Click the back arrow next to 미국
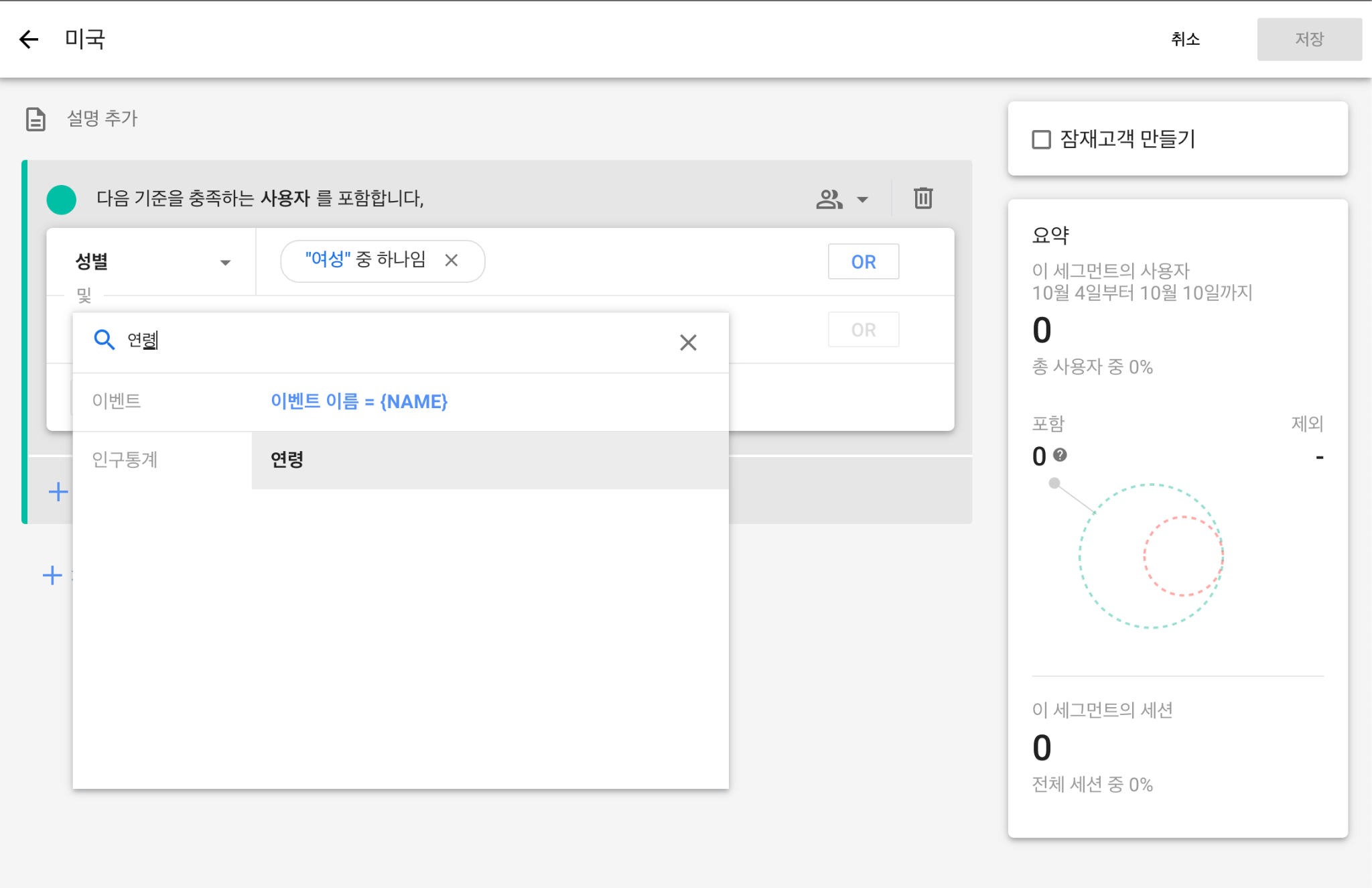The height and width of the screenshot is (888, 1372). pos(29,40)
